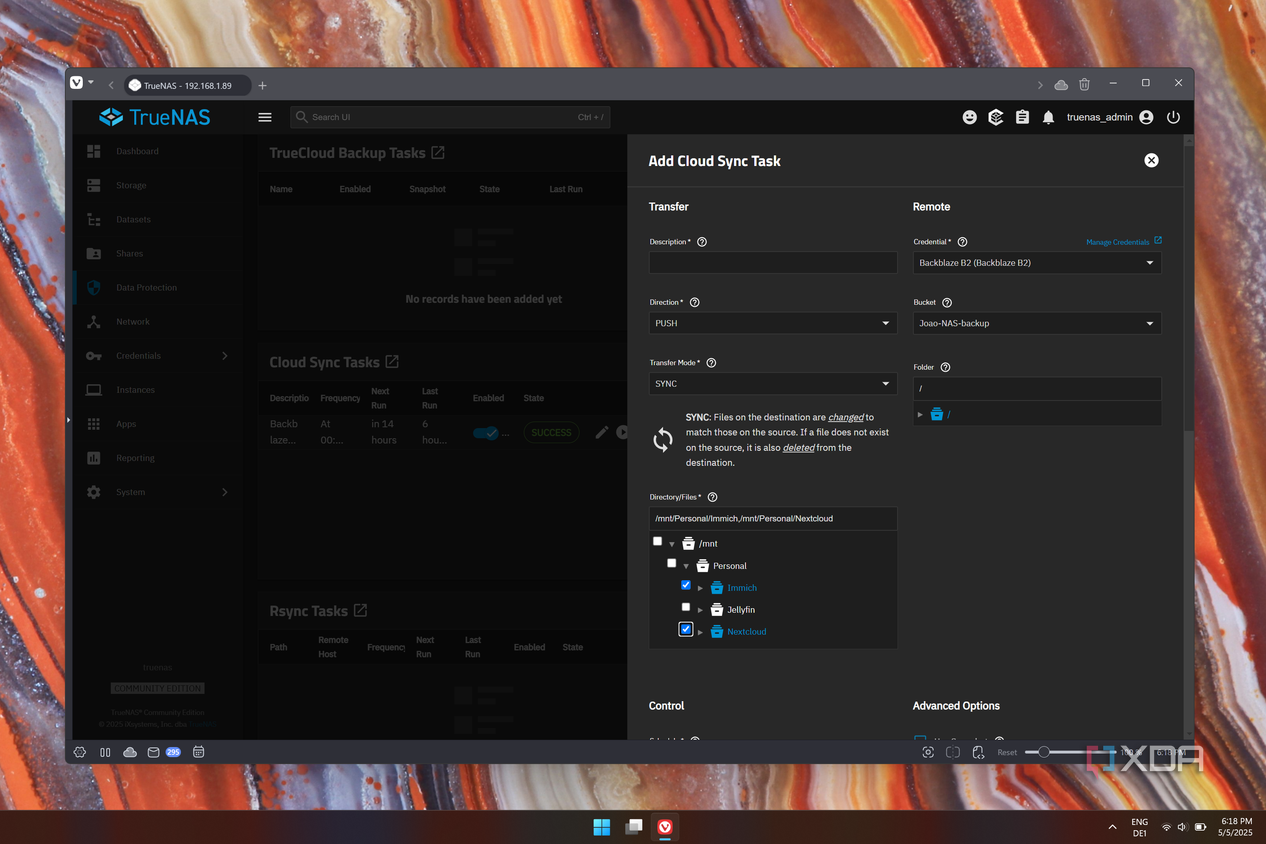This screenshot has width=1266, height=844.
Task: Open Rsync Tasks external link icon
Action: (x=360, y=611)
